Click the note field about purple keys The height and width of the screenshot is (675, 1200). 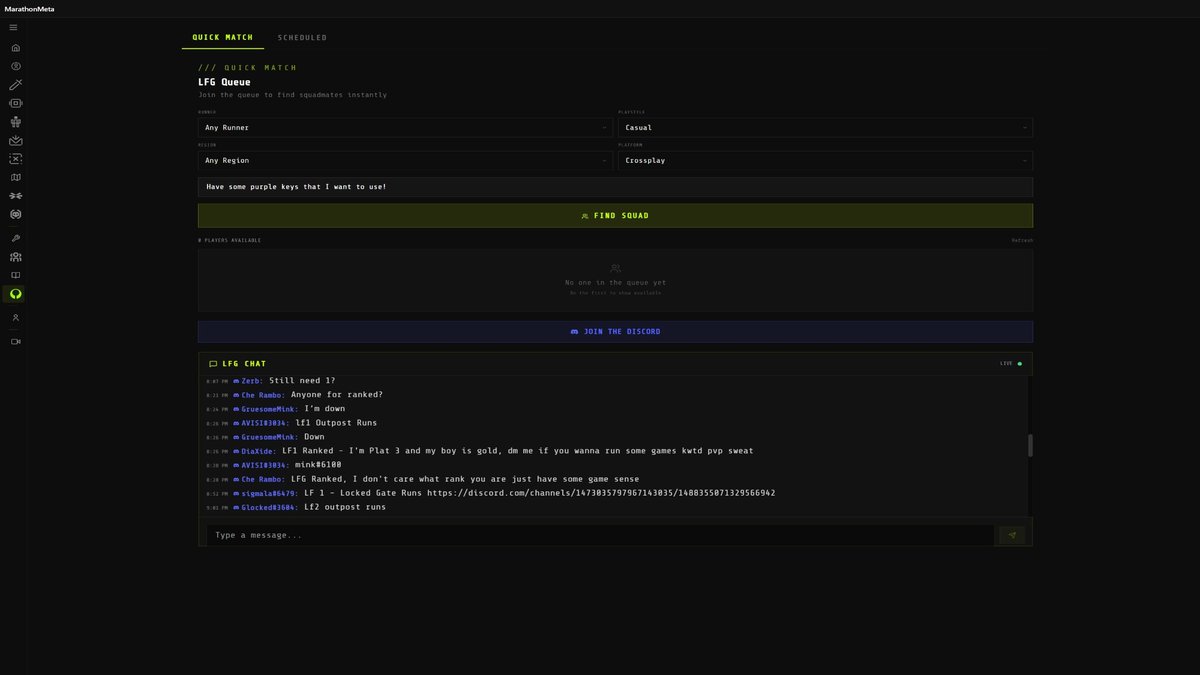(x=615, y=187)
